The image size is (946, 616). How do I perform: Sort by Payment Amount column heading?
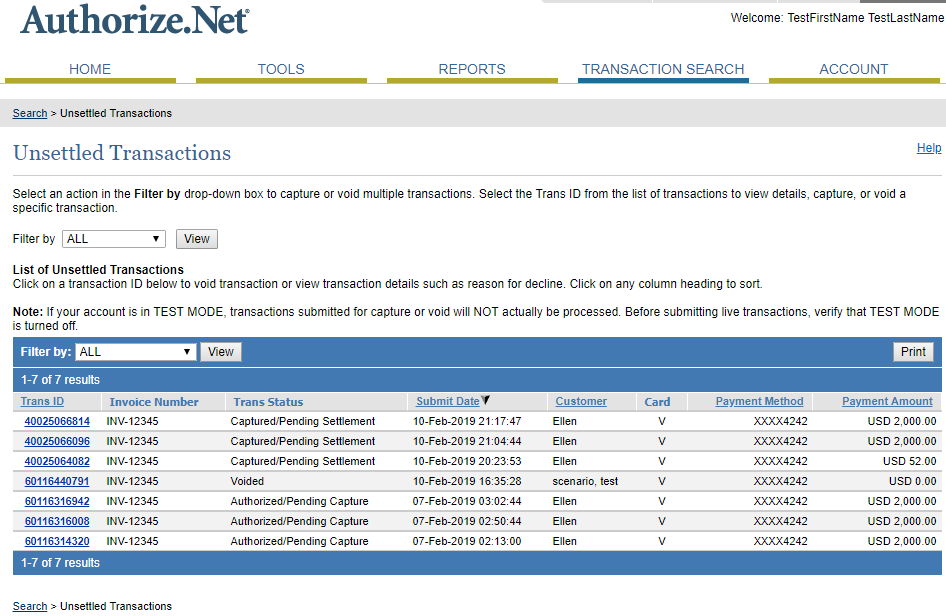(887, 402)
